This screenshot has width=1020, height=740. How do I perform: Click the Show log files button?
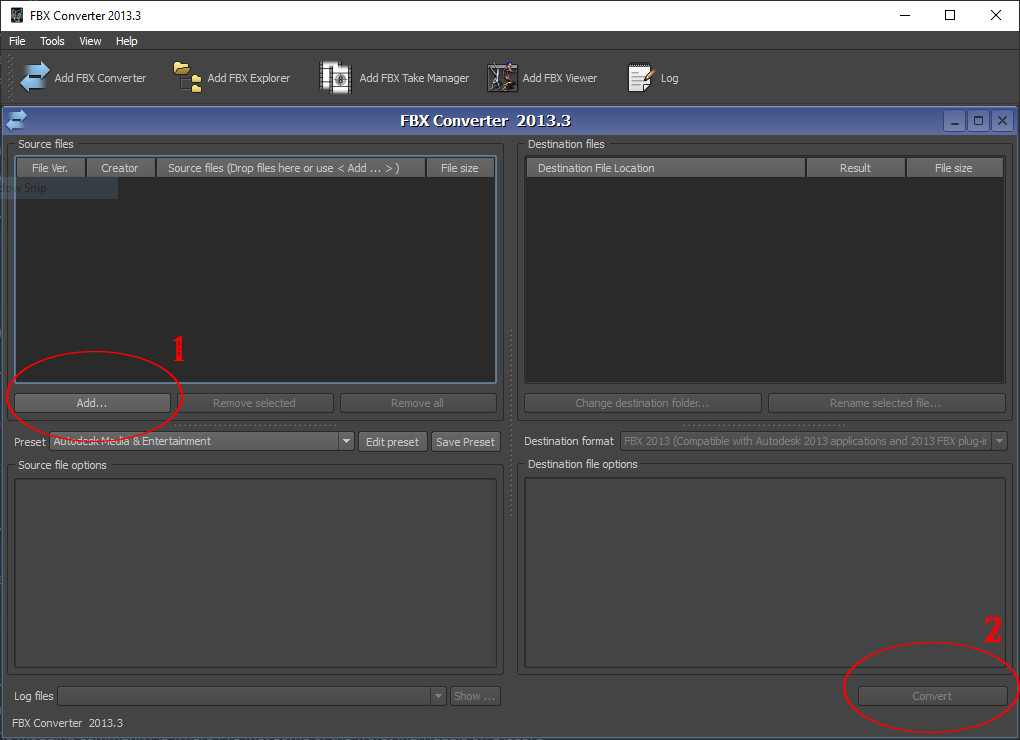click(474, 696)
